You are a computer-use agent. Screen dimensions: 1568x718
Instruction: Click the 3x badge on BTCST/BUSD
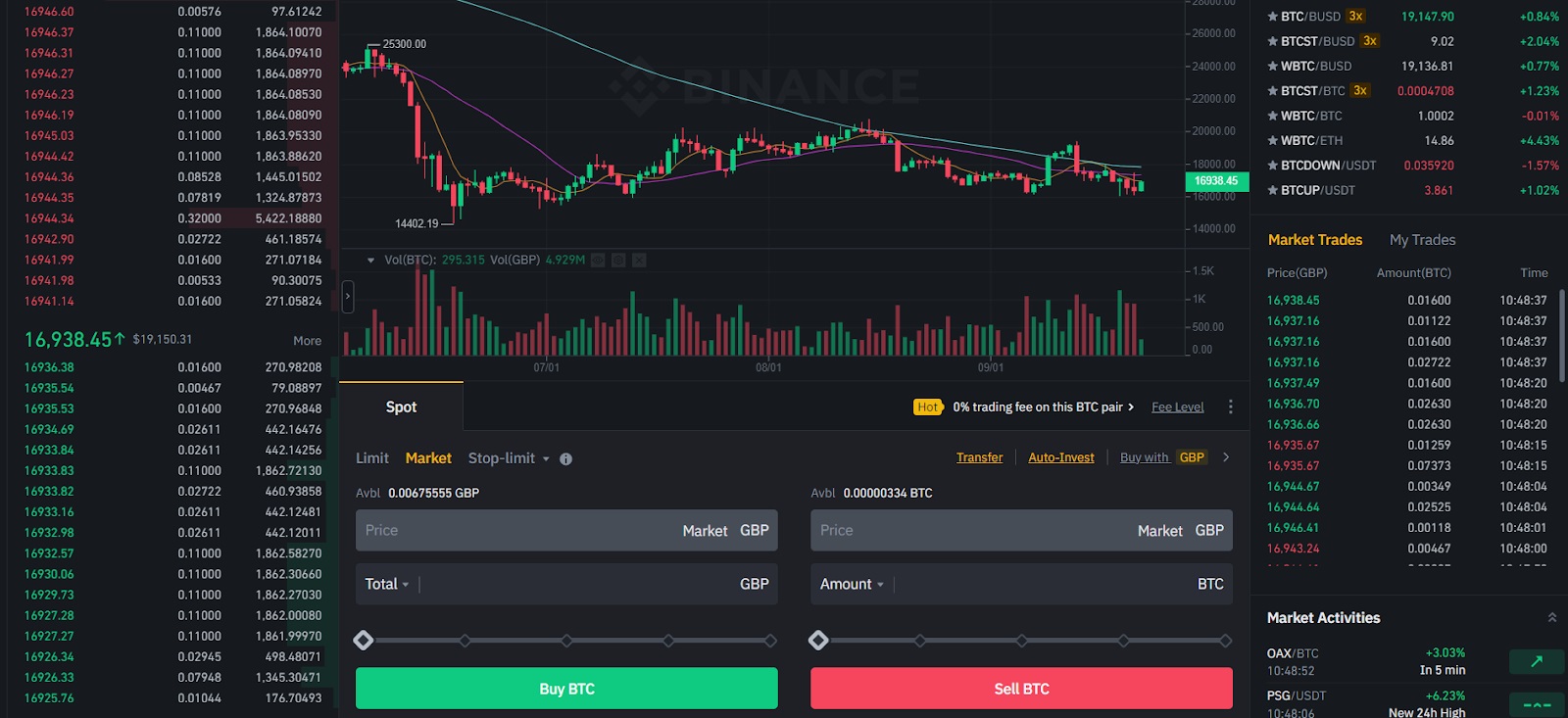coord(1370,41)
